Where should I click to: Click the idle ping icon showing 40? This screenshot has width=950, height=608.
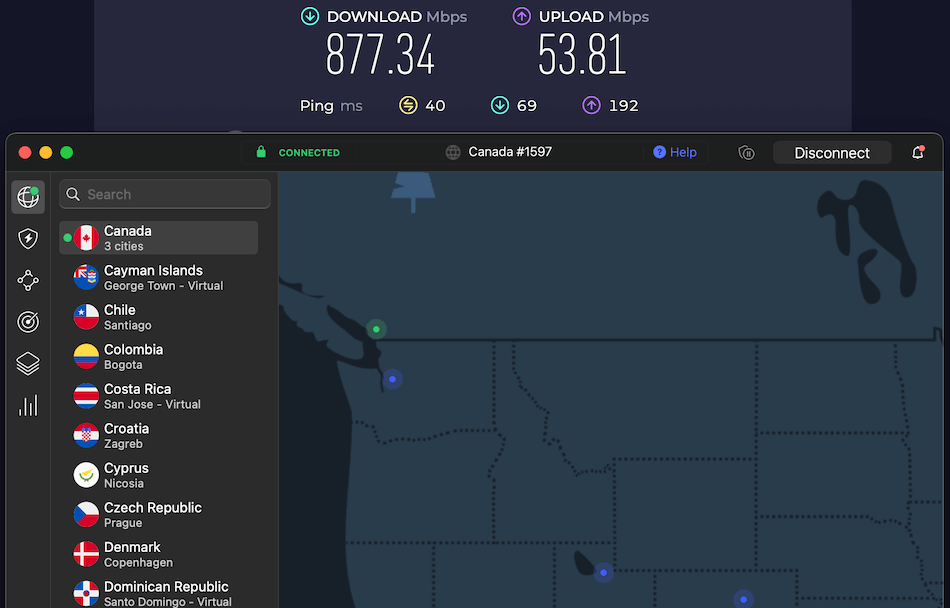tap(408, 105)
